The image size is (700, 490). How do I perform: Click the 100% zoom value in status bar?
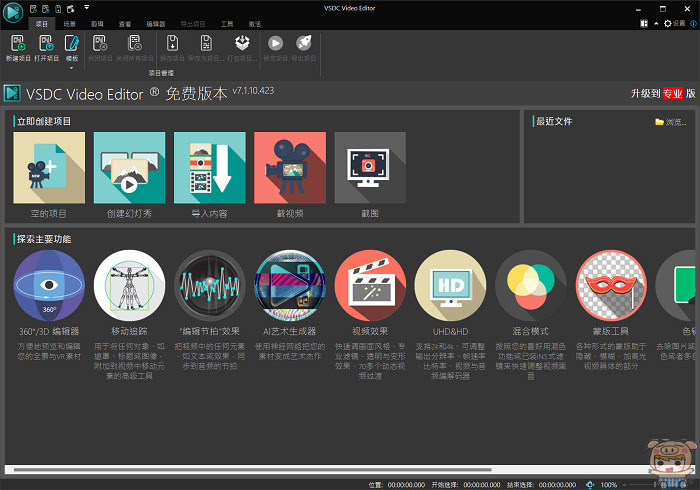[608, 485]
